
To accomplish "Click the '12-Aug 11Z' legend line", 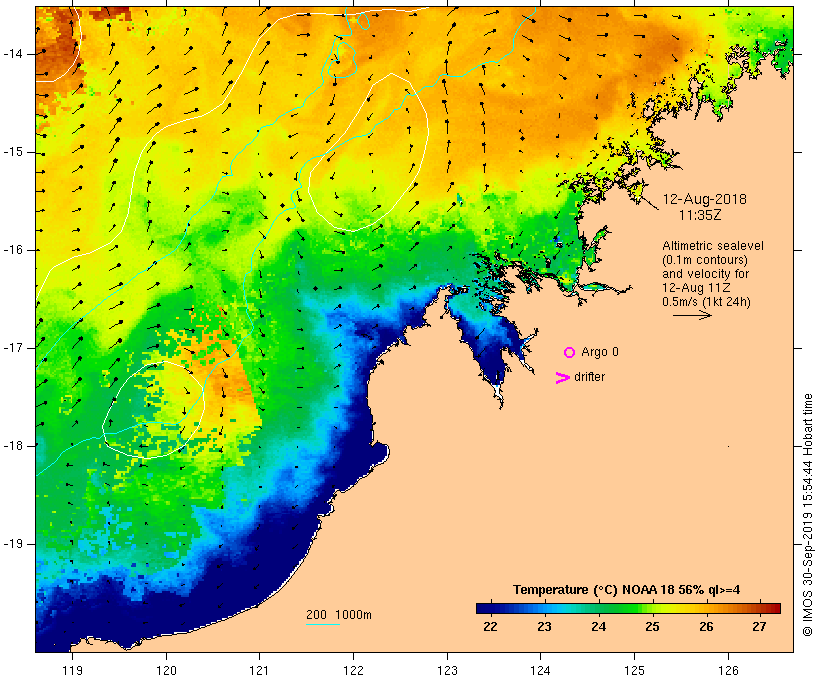I will click(696, 288).
